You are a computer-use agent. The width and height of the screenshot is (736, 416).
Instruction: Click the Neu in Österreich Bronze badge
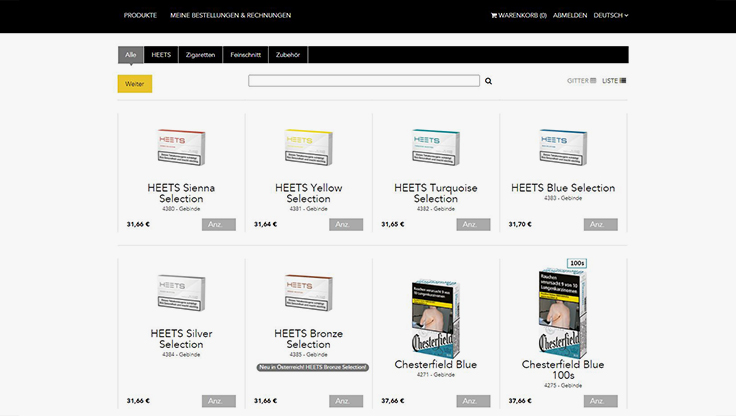click(313, 367)
